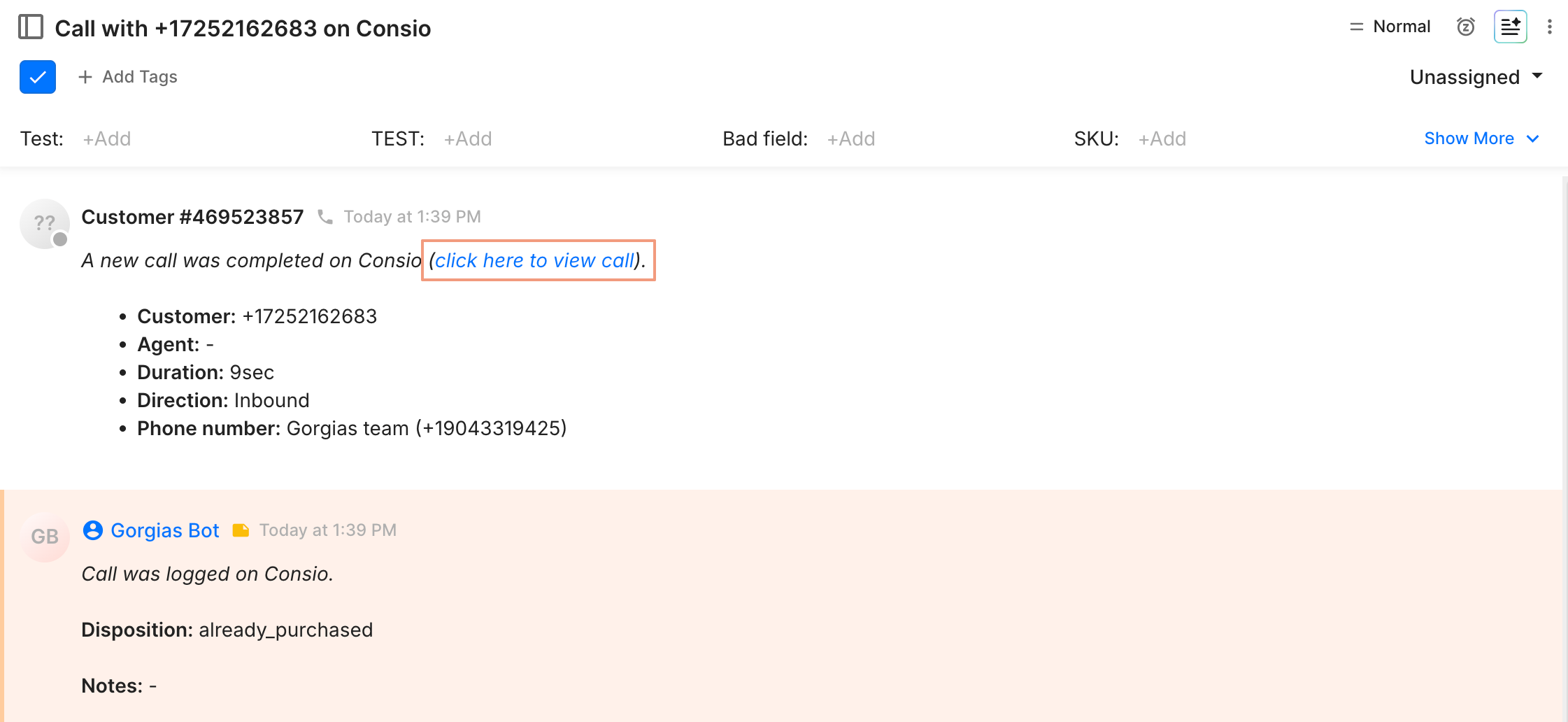1568x722 pixels.
Task: Toggle the blue ticket checkbox
Action: [38, 77]
